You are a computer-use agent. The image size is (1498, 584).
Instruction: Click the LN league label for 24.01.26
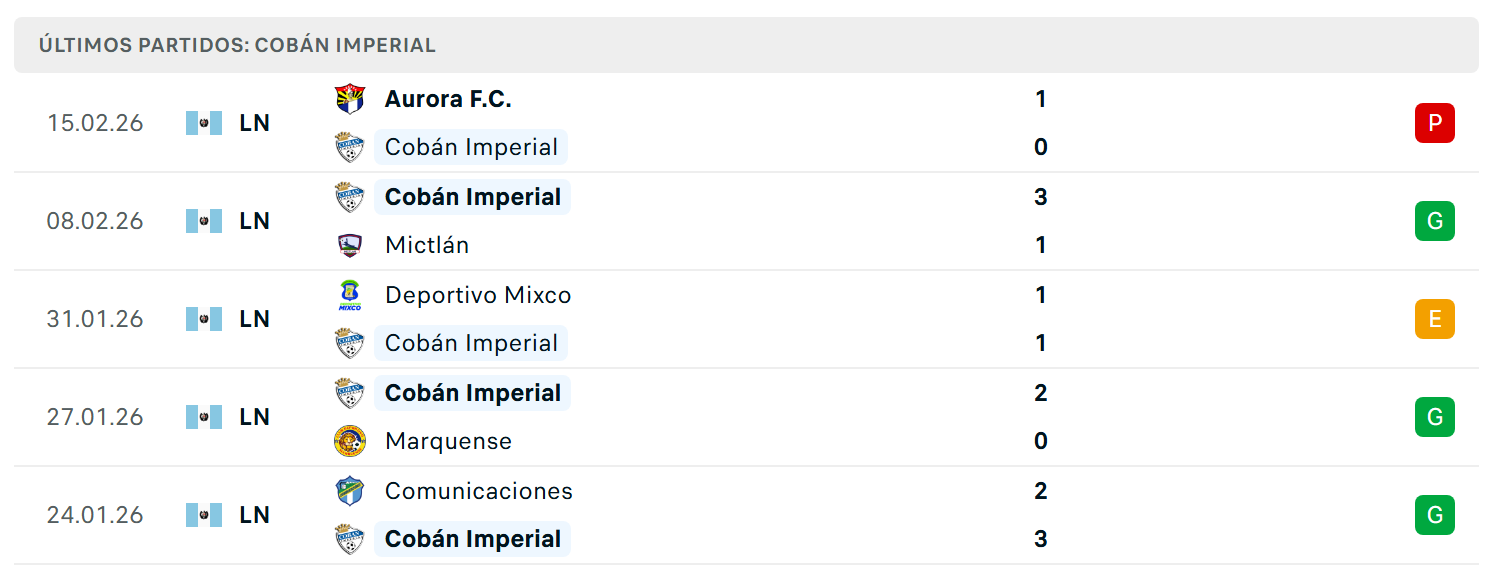(255, 515)
